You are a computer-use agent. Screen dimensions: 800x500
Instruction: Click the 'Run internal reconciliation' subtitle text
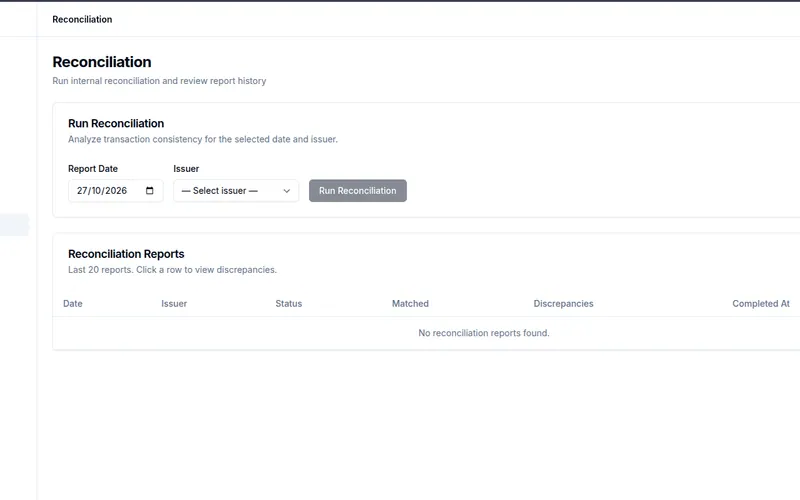(x=159, y=81)
